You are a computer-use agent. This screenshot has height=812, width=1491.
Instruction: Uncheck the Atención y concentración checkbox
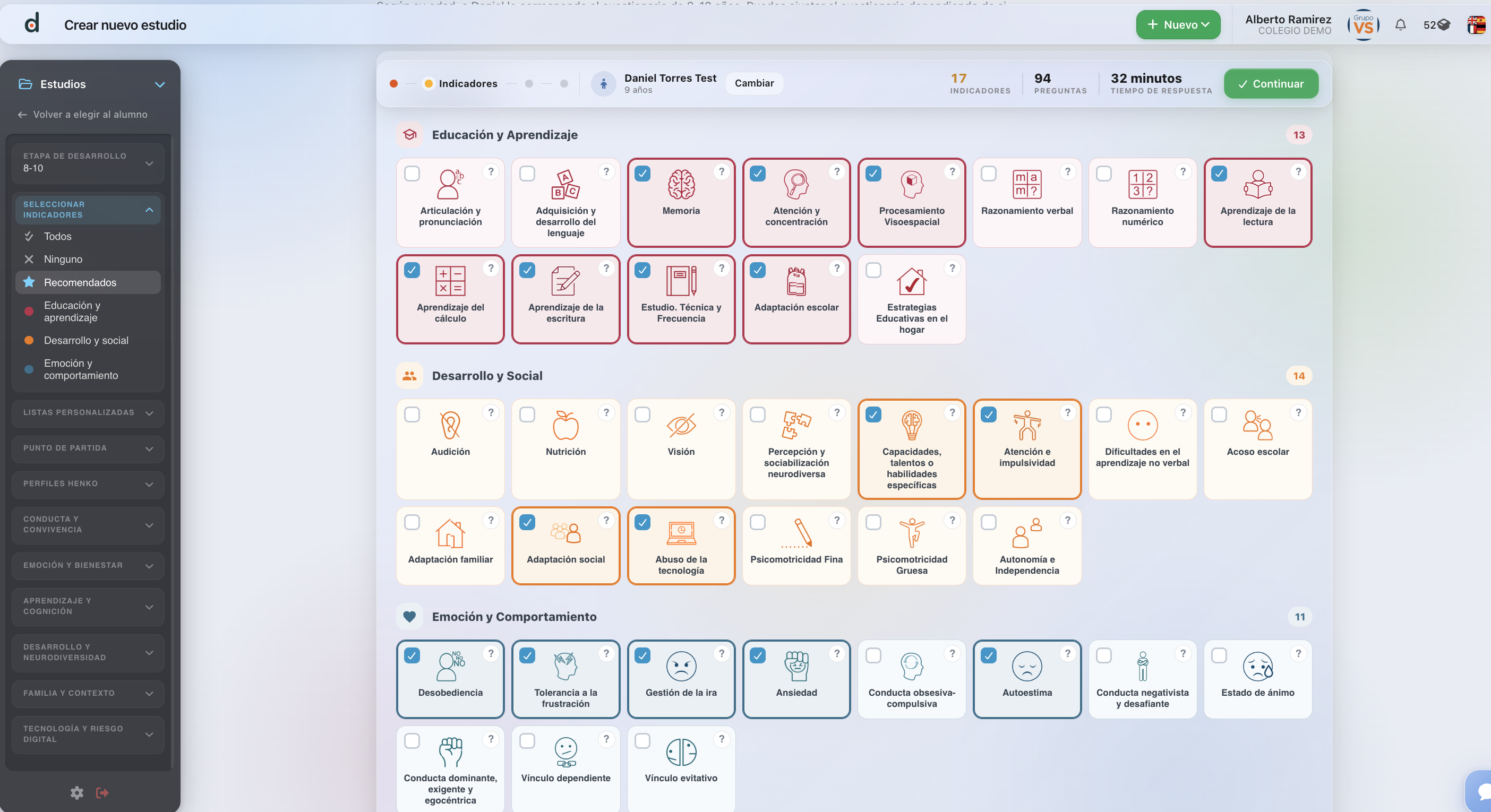tap(758, 174)
